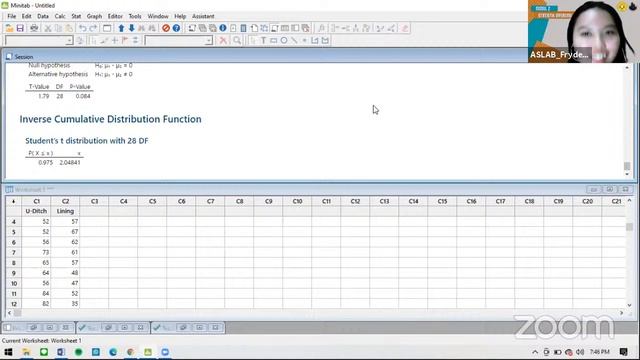
Task: Select the rectangle drawing tool
Action: [x=273, y=40]
